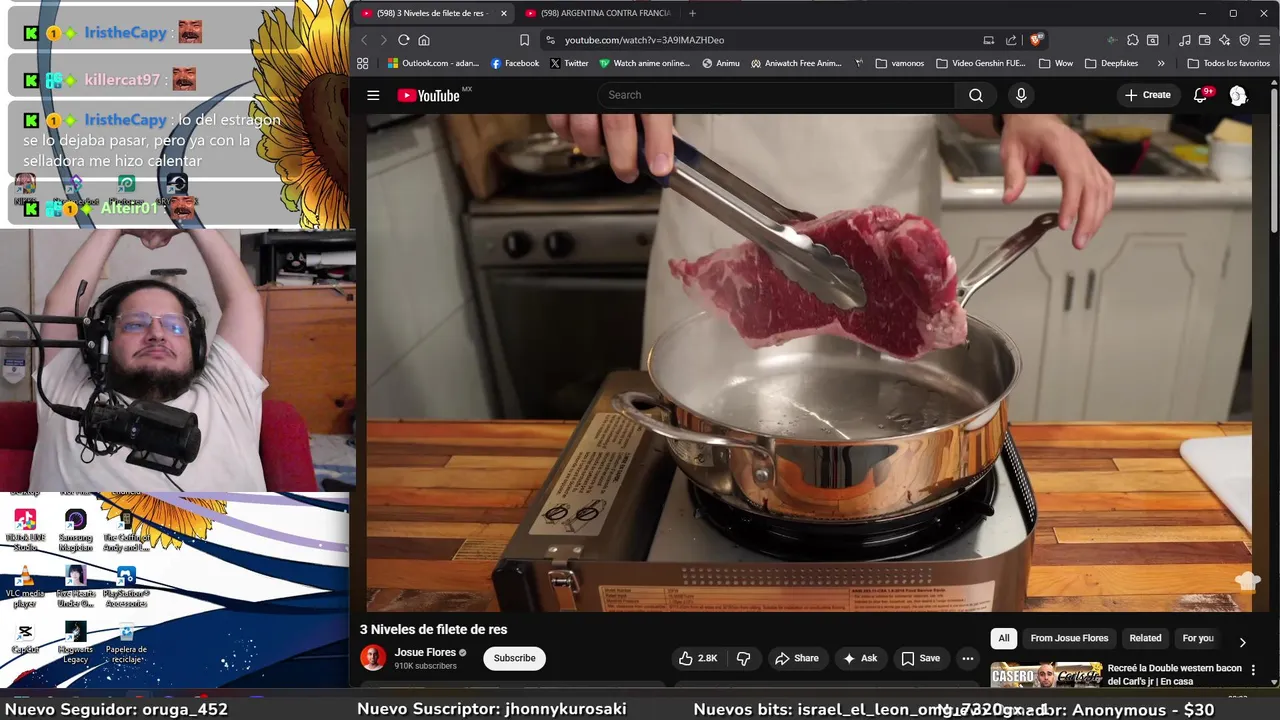This screenshot has width=1280, height=720.
Task: Open the YouTube account avatar menu
Action: click(x=1238, y=95)
